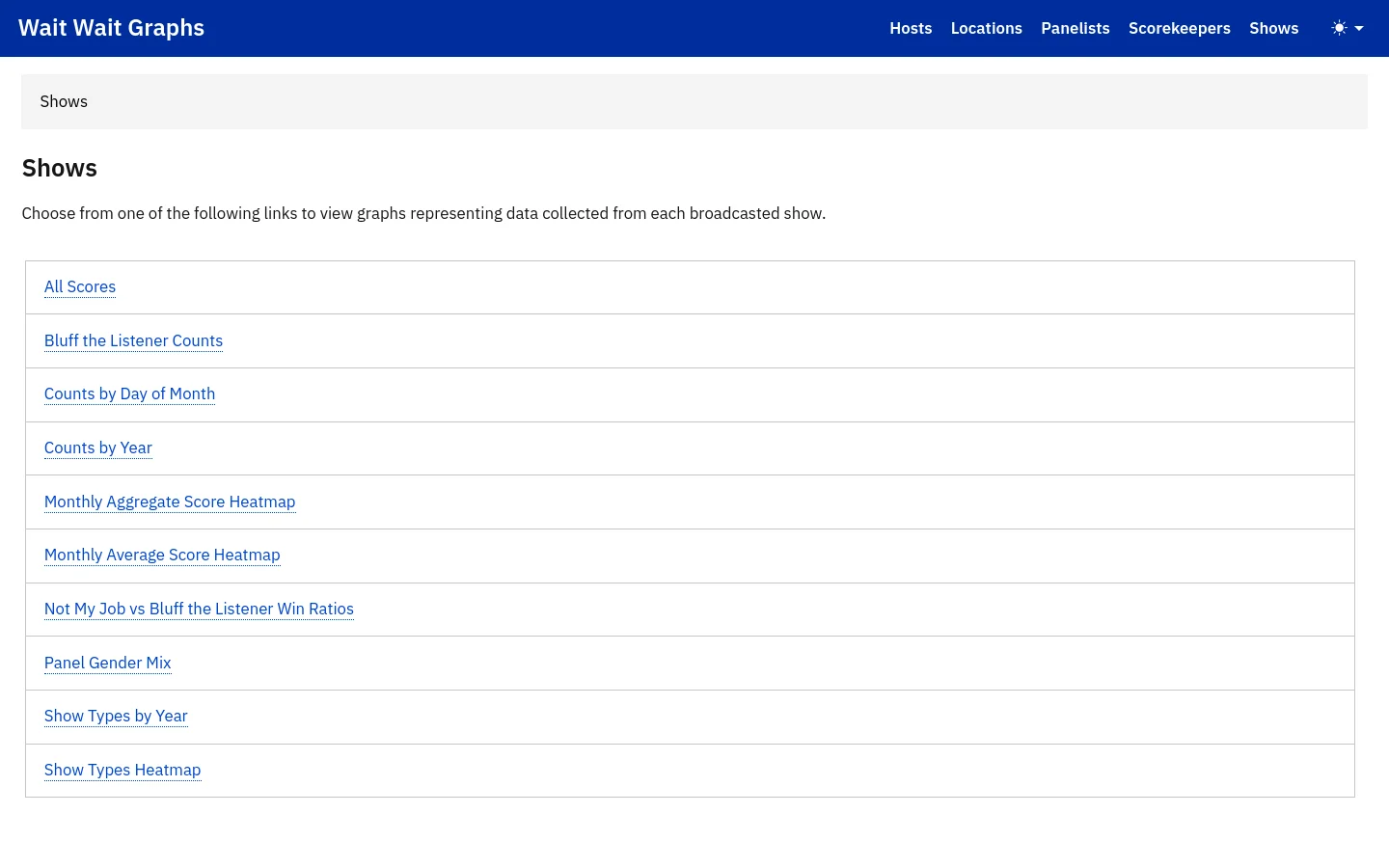Image resolution: width=1389 pixels, height=868 pixels.
Task: View the Panel Gender Mix graph
Action: point(108,663)
